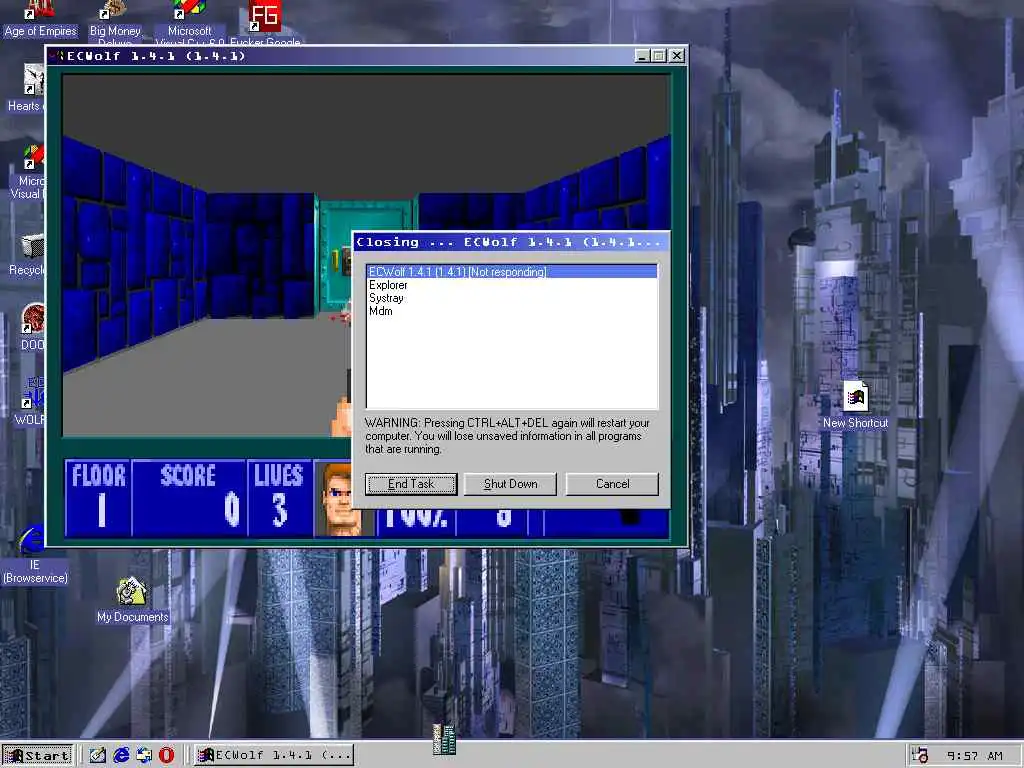Select Systray in the task list
This screenshot has height=768, width=1024.
click(386, 298)
